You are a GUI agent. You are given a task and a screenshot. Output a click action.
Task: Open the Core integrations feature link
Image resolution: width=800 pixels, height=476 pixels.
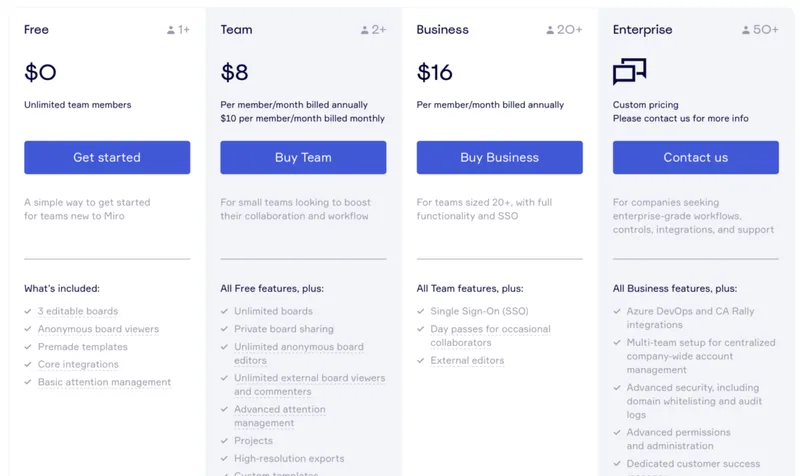[78, 365]
